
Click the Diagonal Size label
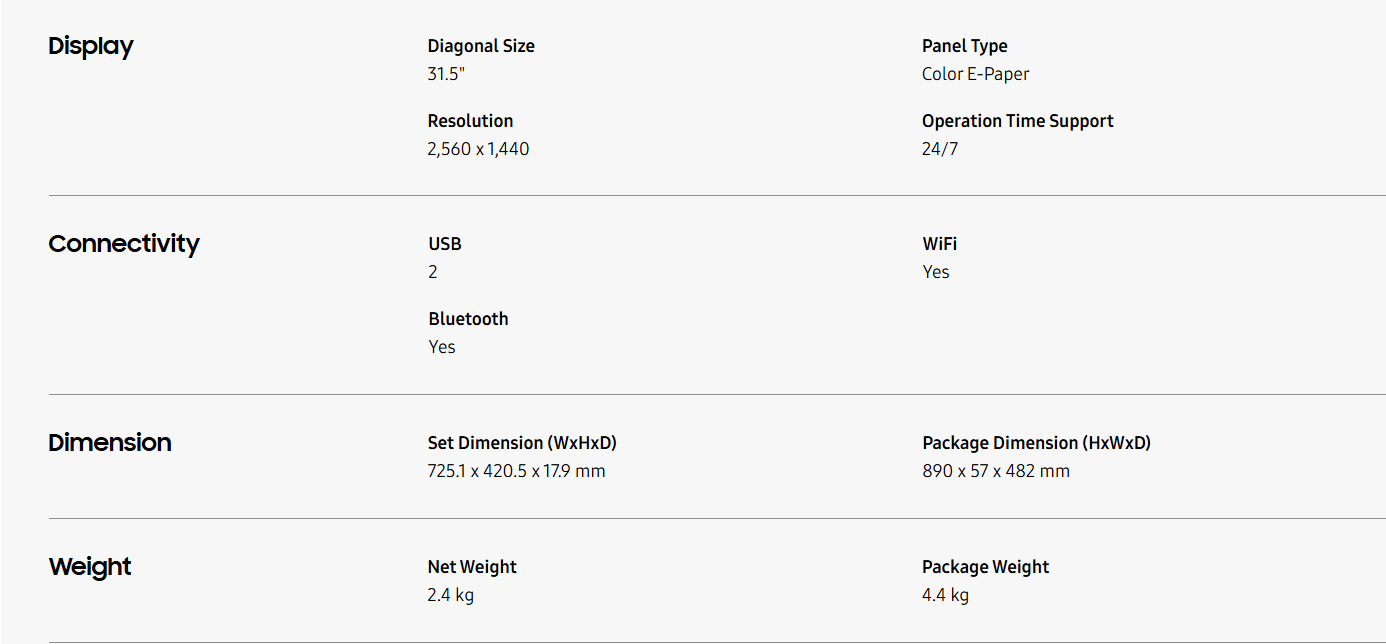click(481, 46)
